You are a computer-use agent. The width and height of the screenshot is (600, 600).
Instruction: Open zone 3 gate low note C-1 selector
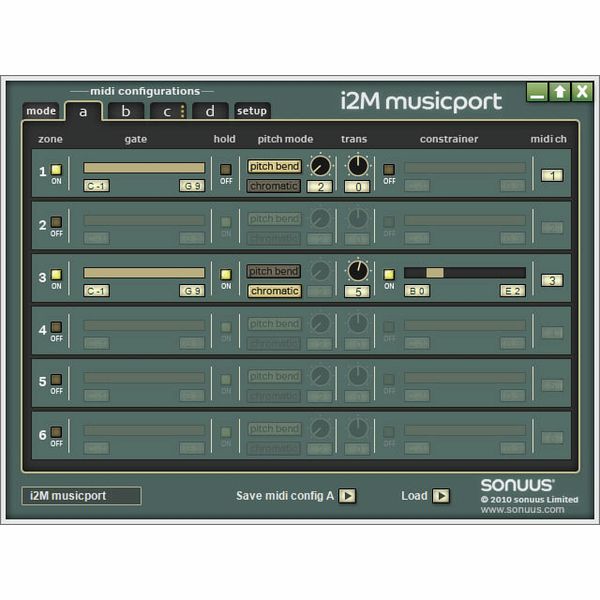pyautogui.click(x=97, y=291)
